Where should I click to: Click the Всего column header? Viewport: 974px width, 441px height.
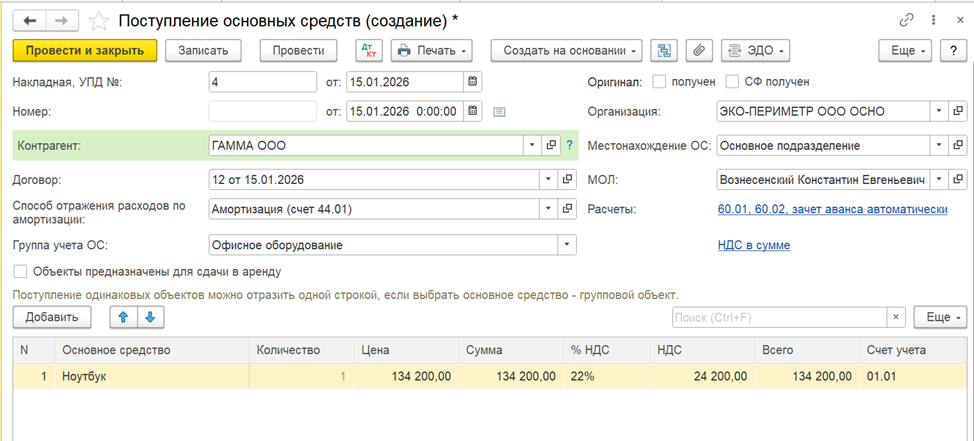[x=807, y=350]
